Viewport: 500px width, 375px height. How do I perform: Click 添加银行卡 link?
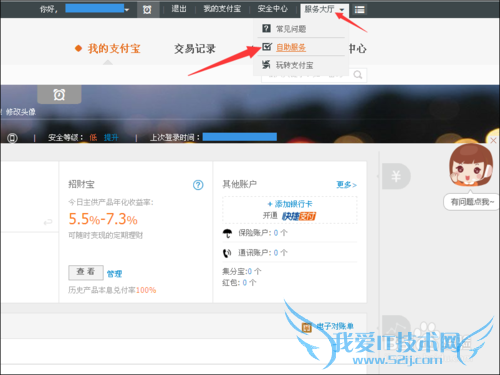[290, 204]
